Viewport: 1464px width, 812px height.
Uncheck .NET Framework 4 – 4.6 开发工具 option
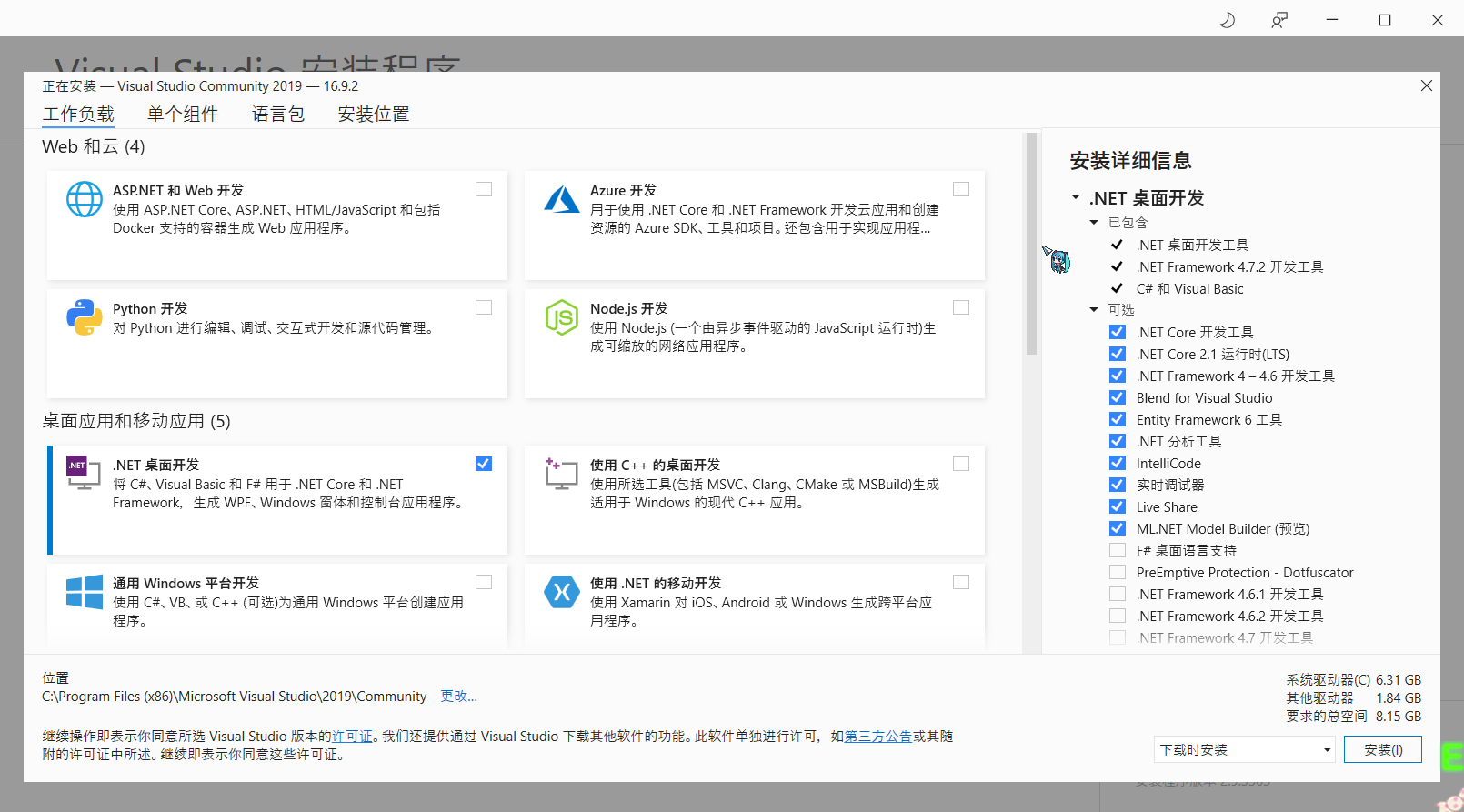click(x=1118, y=376)
